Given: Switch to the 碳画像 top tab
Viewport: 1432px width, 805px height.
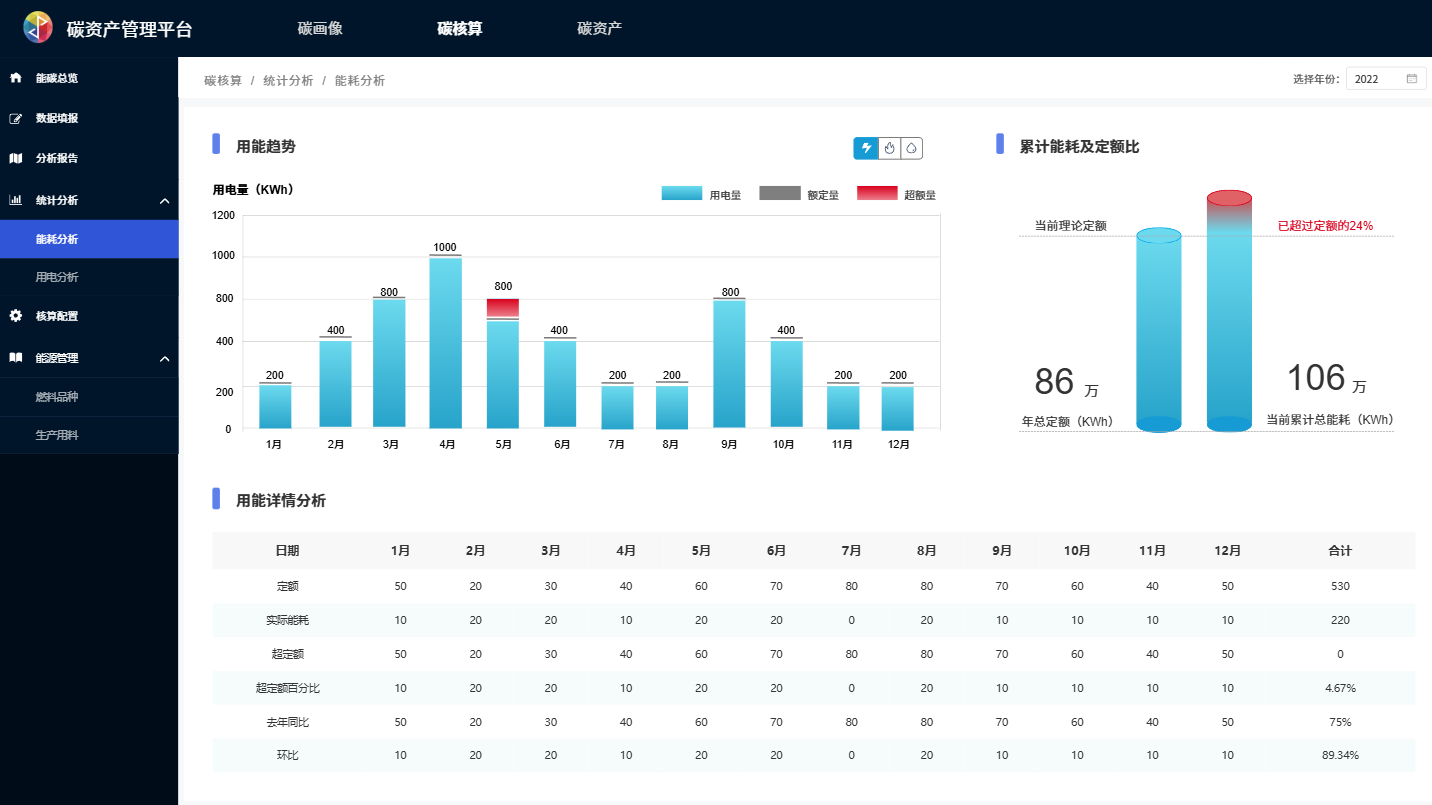Looking at the screenshot, I should (x=320, y=28).
